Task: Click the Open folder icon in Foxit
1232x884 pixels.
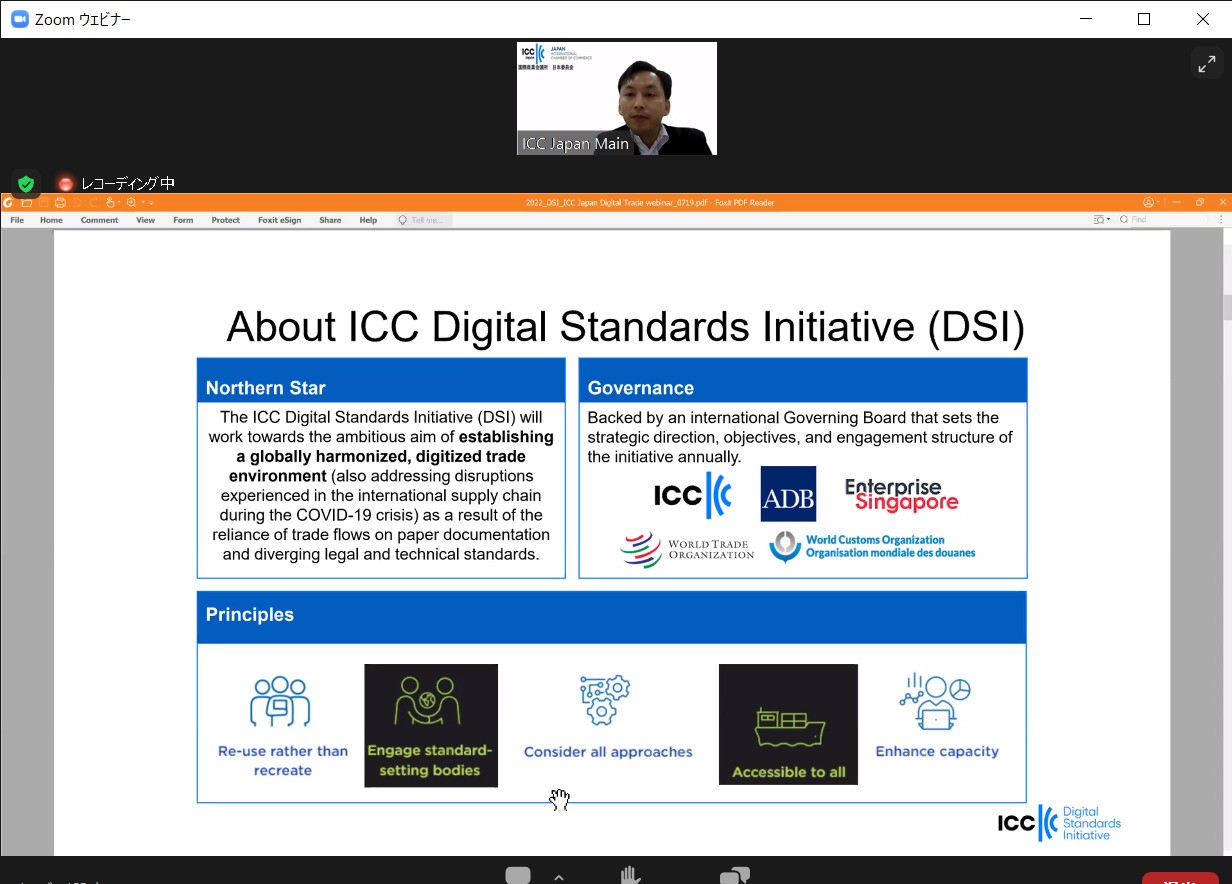Action: click(x=27, y=203)
